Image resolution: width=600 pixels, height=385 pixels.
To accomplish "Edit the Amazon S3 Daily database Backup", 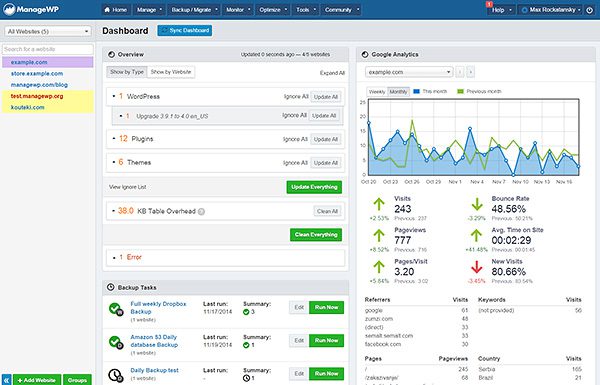I will [299, 341].
